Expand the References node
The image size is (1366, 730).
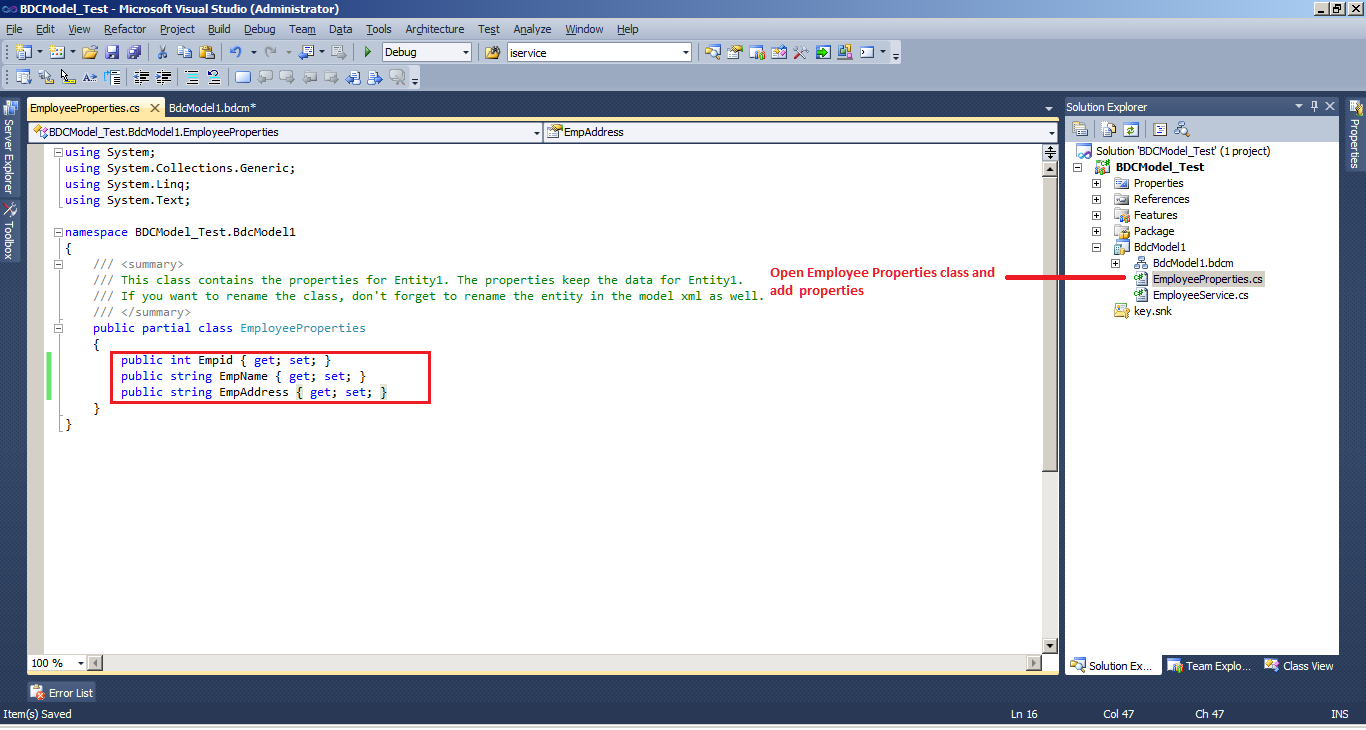[1095, 199]
